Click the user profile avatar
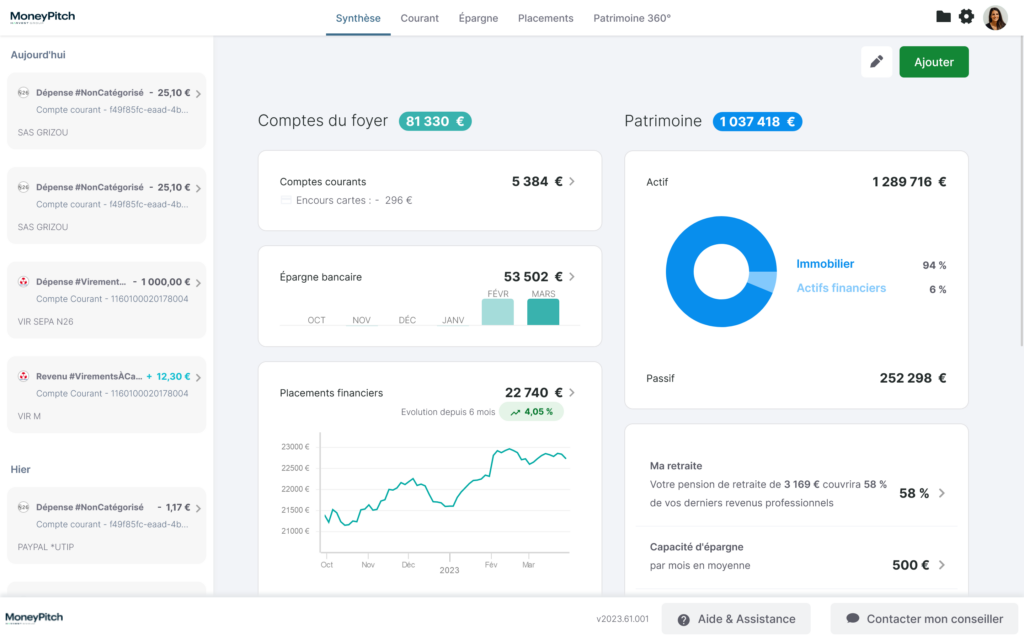The height and width of the screenshot is (640, 1024). (995, 17)
